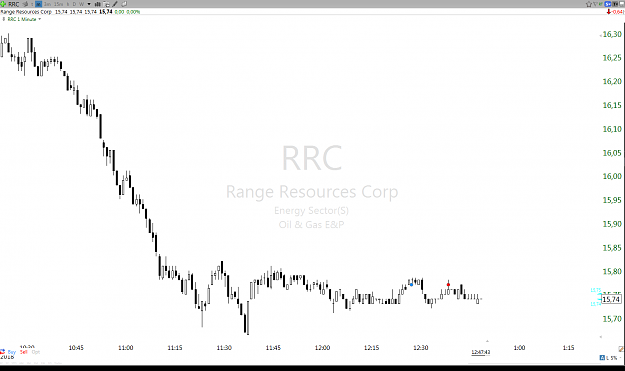Click the blue dot marker on the chart
The image size is (625, 371).
[x=411, y=285]
